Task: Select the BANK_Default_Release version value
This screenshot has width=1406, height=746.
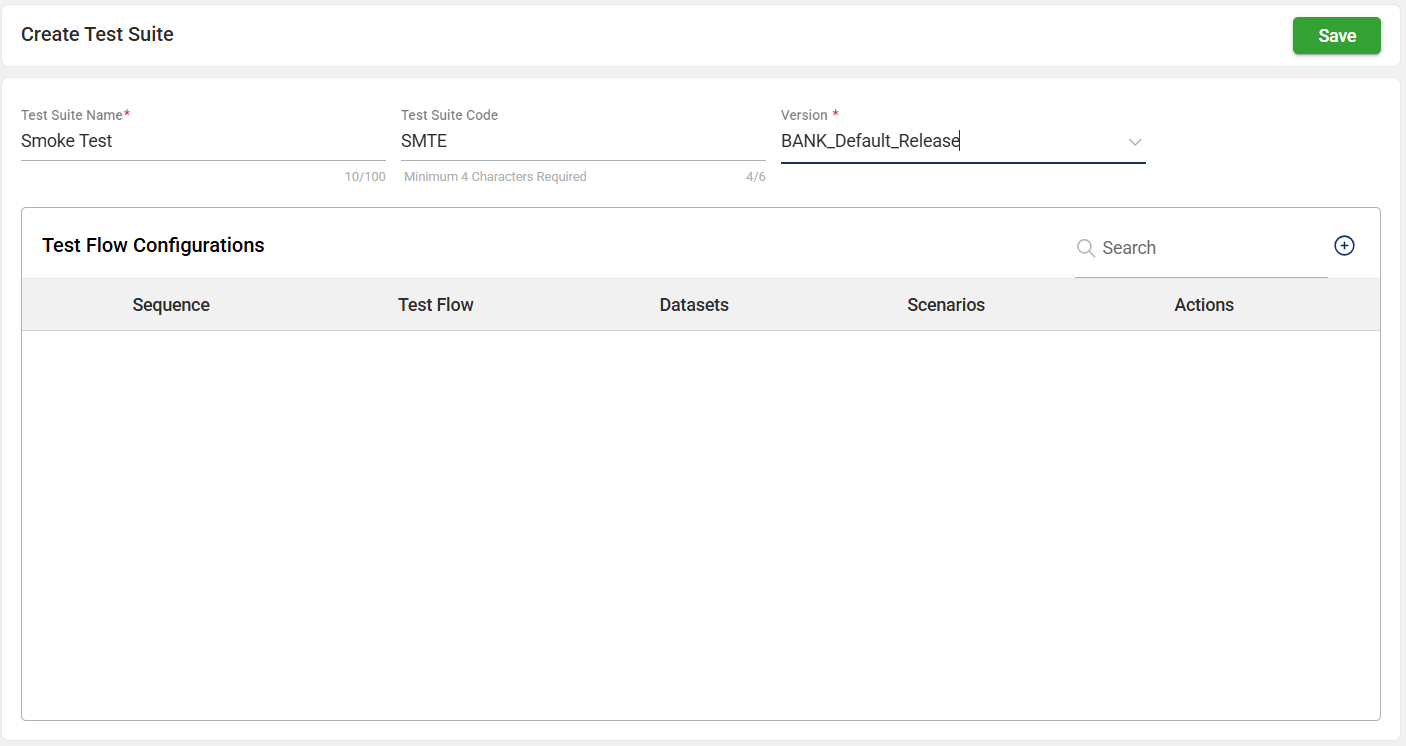Action: [x=870, y=141]
